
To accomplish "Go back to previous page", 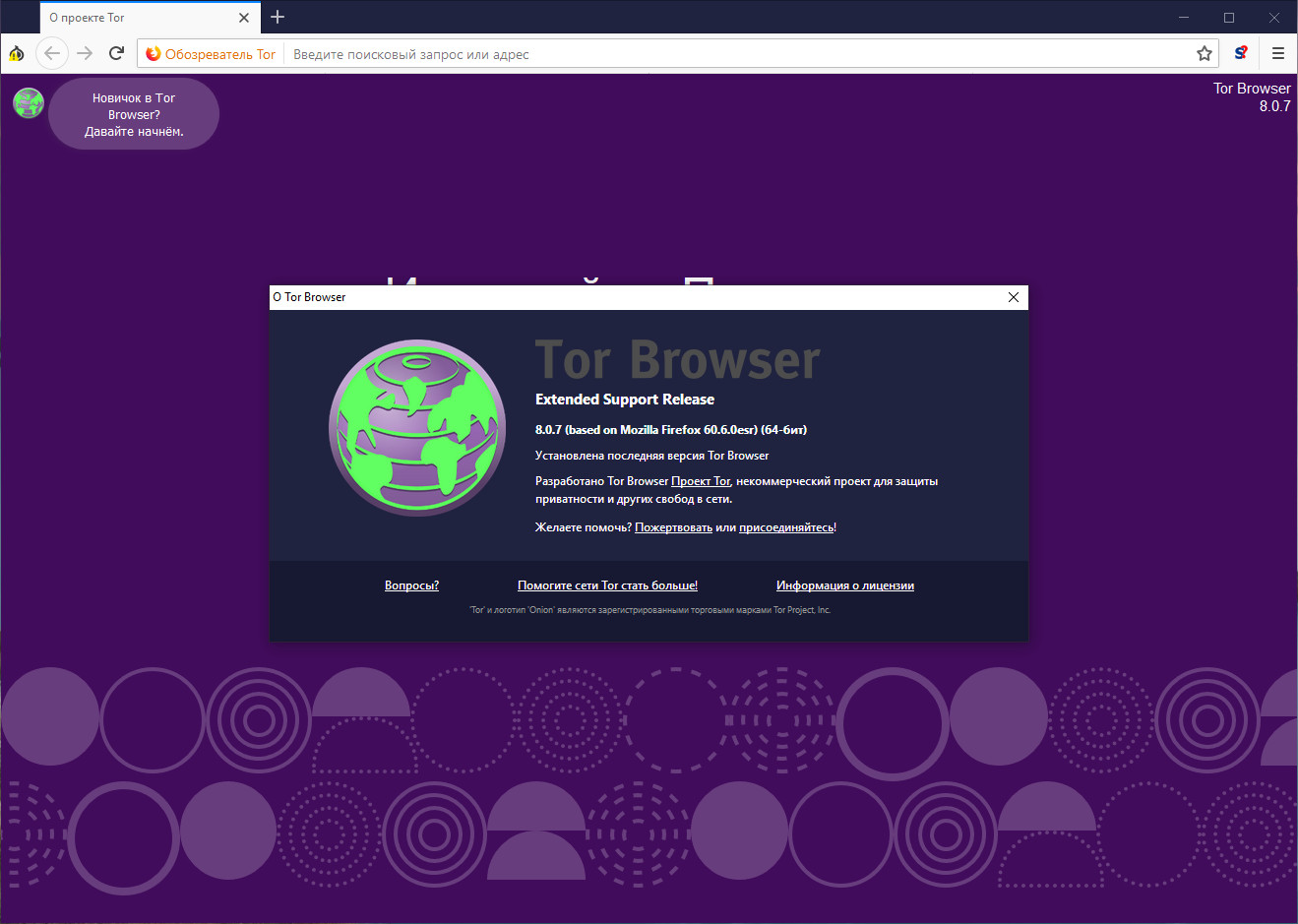I will tap(52, 53).
